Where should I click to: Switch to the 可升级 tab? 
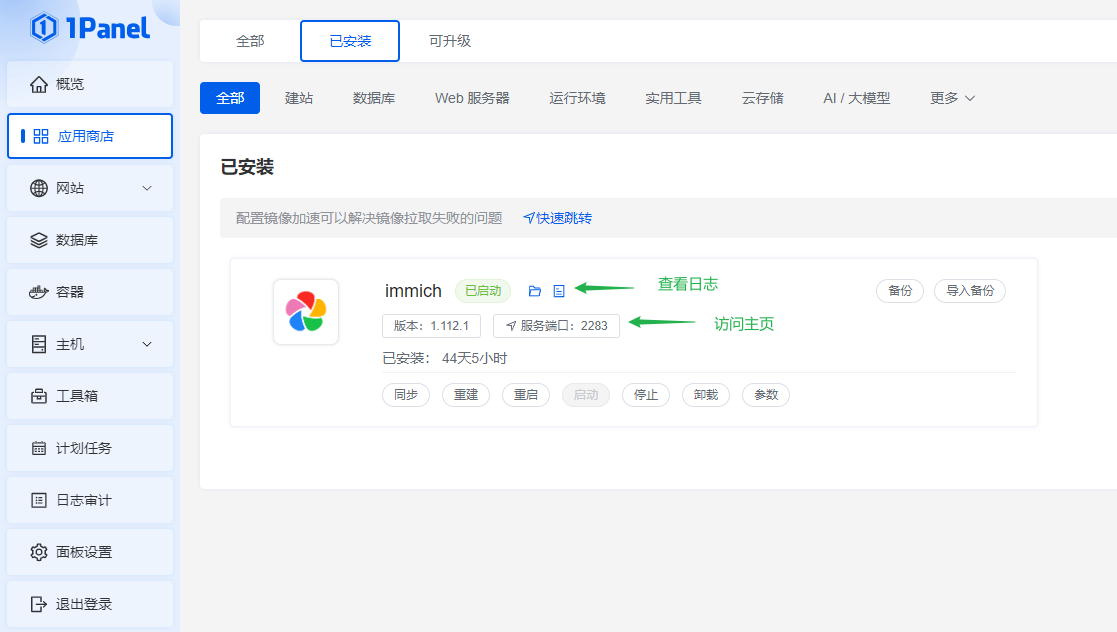pyautogui.click(x=450, y=41)
